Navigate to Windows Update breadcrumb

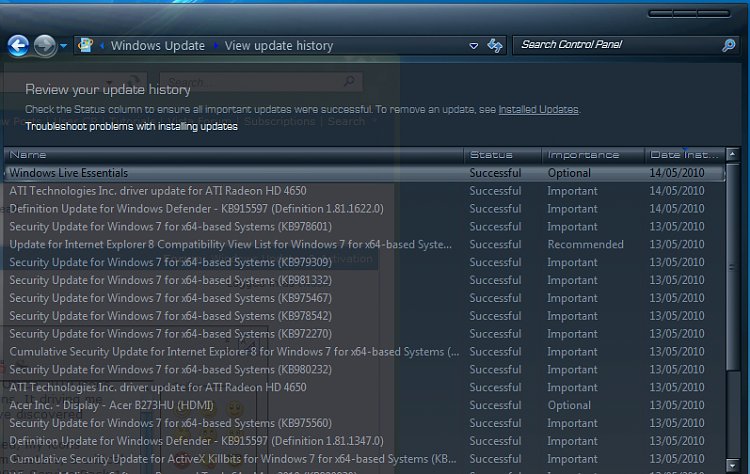(158, 46)
